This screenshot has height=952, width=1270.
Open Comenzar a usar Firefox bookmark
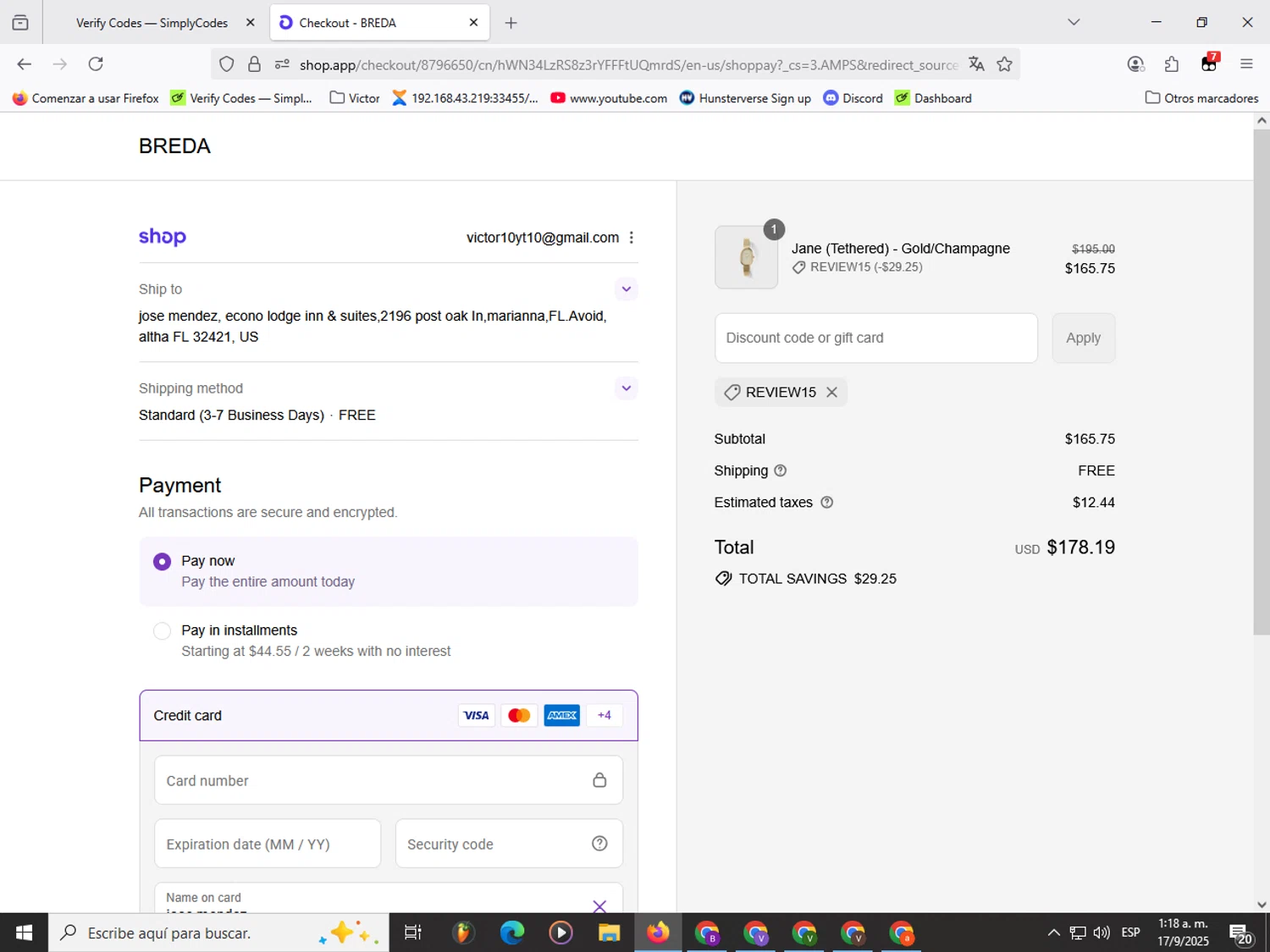click(x=86, y=98)
